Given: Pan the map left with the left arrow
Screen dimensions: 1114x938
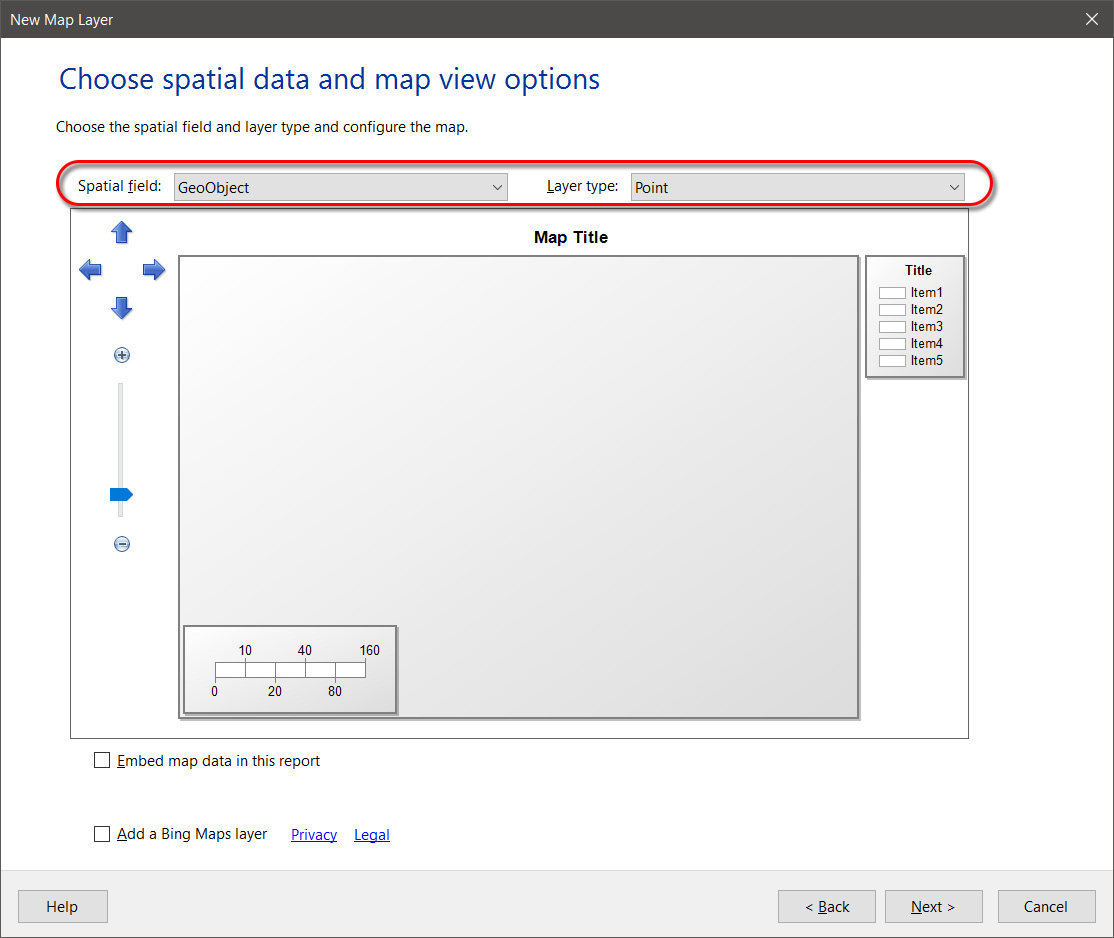Looking at the screenshot, I should (x=90, y=270).
